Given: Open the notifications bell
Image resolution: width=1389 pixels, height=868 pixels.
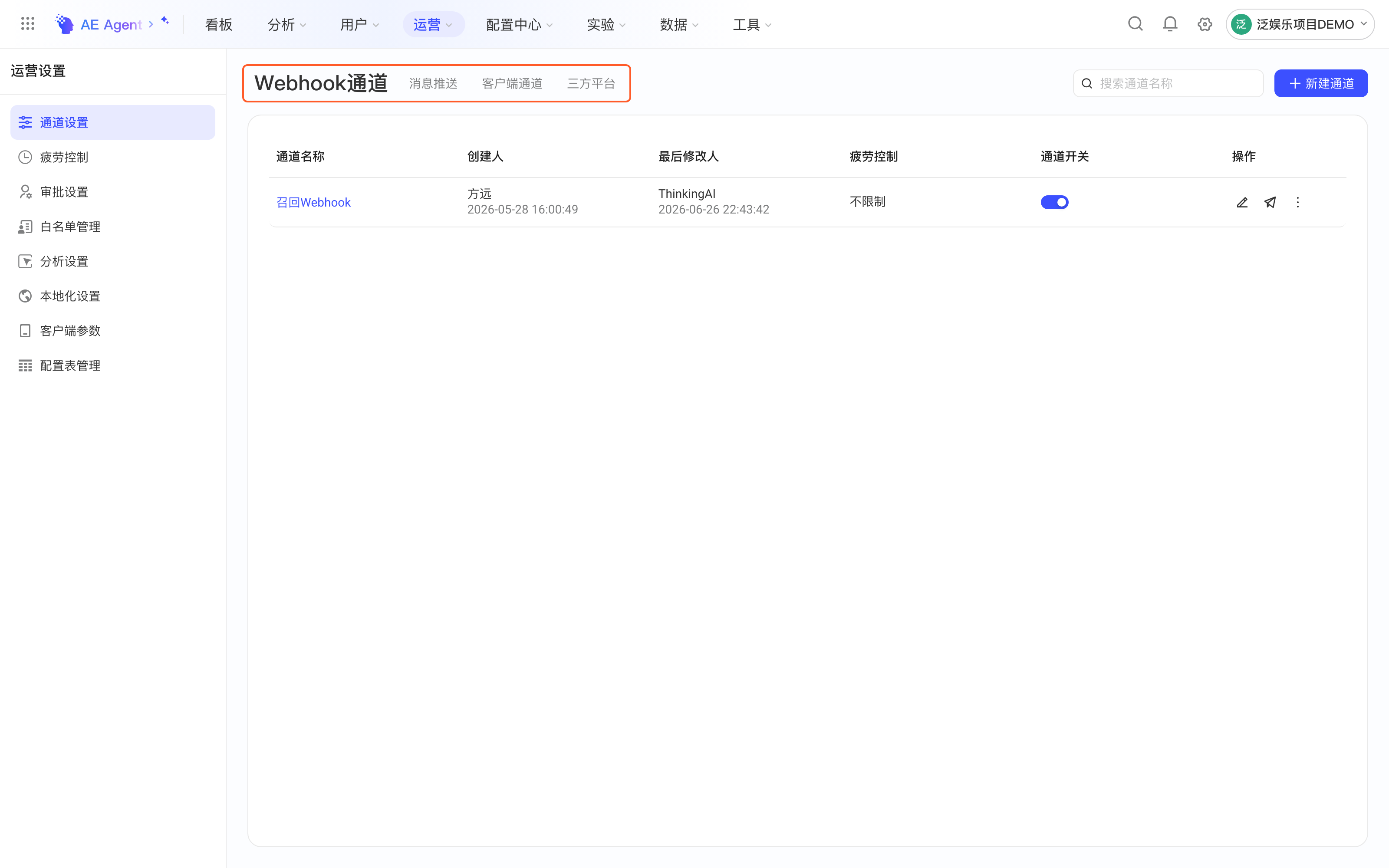Looking at the screenshot, I should click(x=1170, y=24).
